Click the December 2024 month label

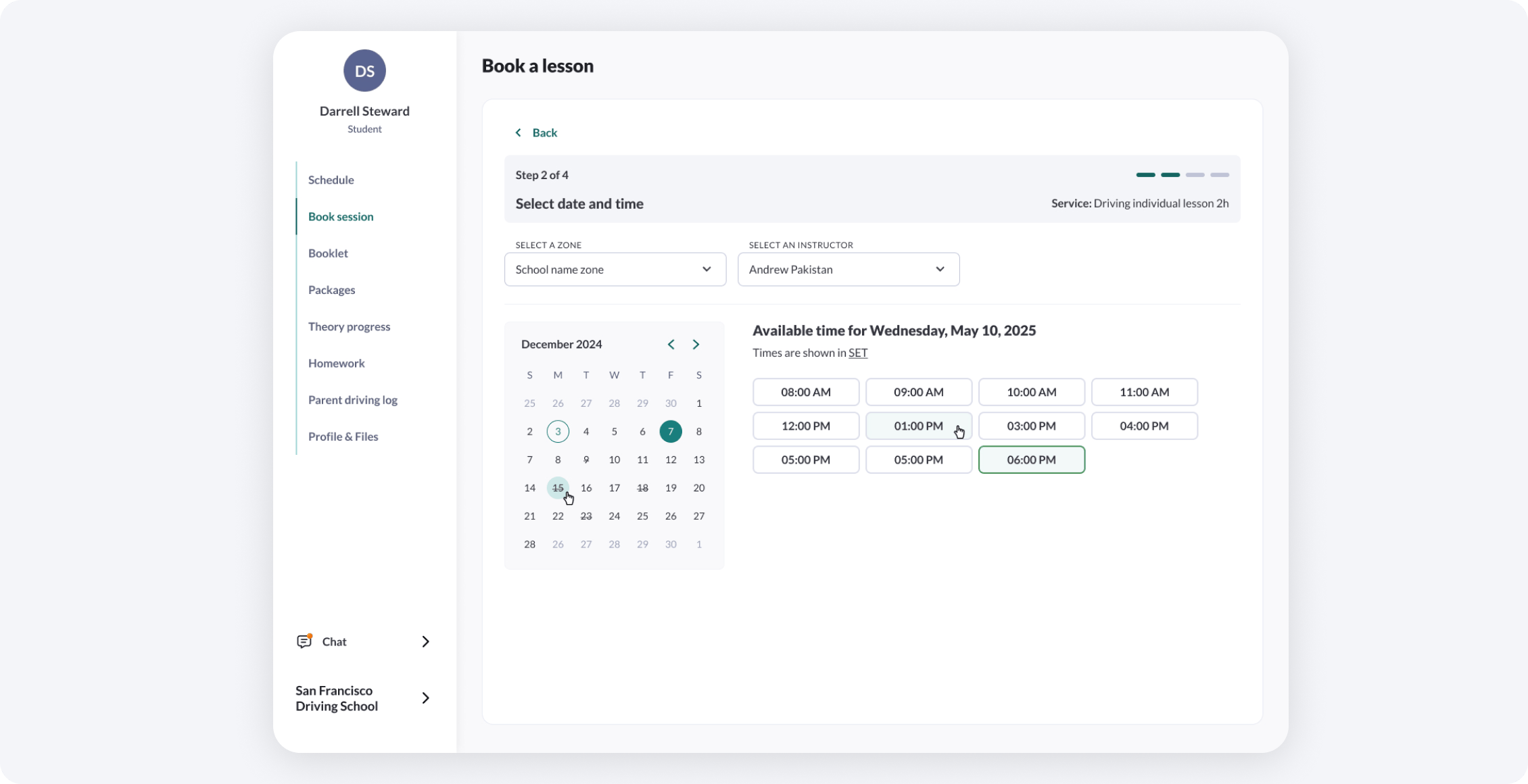click(x=561, y=344)
